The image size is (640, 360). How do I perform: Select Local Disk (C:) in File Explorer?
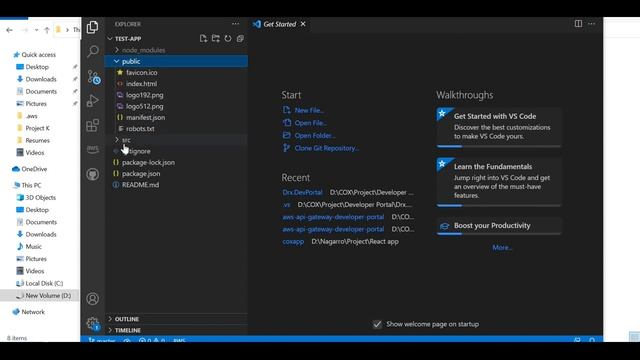coord(44,283)
